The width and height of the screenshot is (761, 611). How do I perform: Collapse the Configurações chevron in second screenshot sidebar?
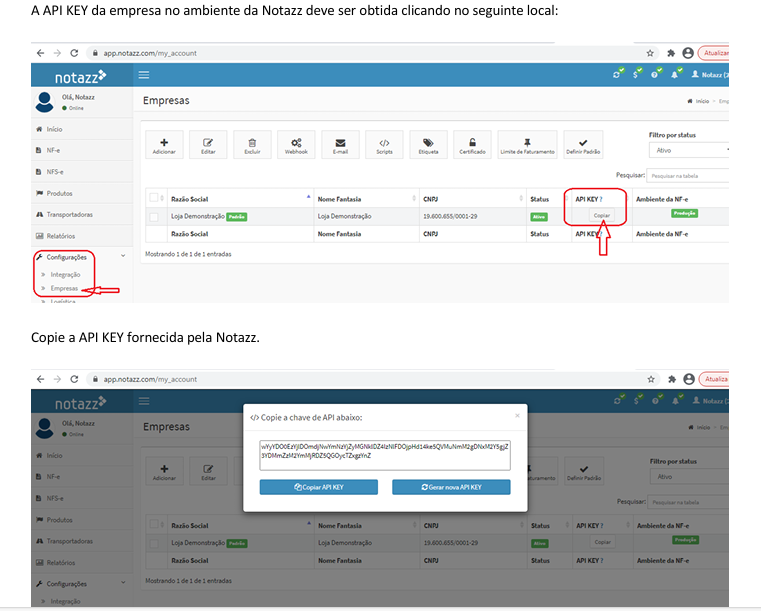coord(123,582)
